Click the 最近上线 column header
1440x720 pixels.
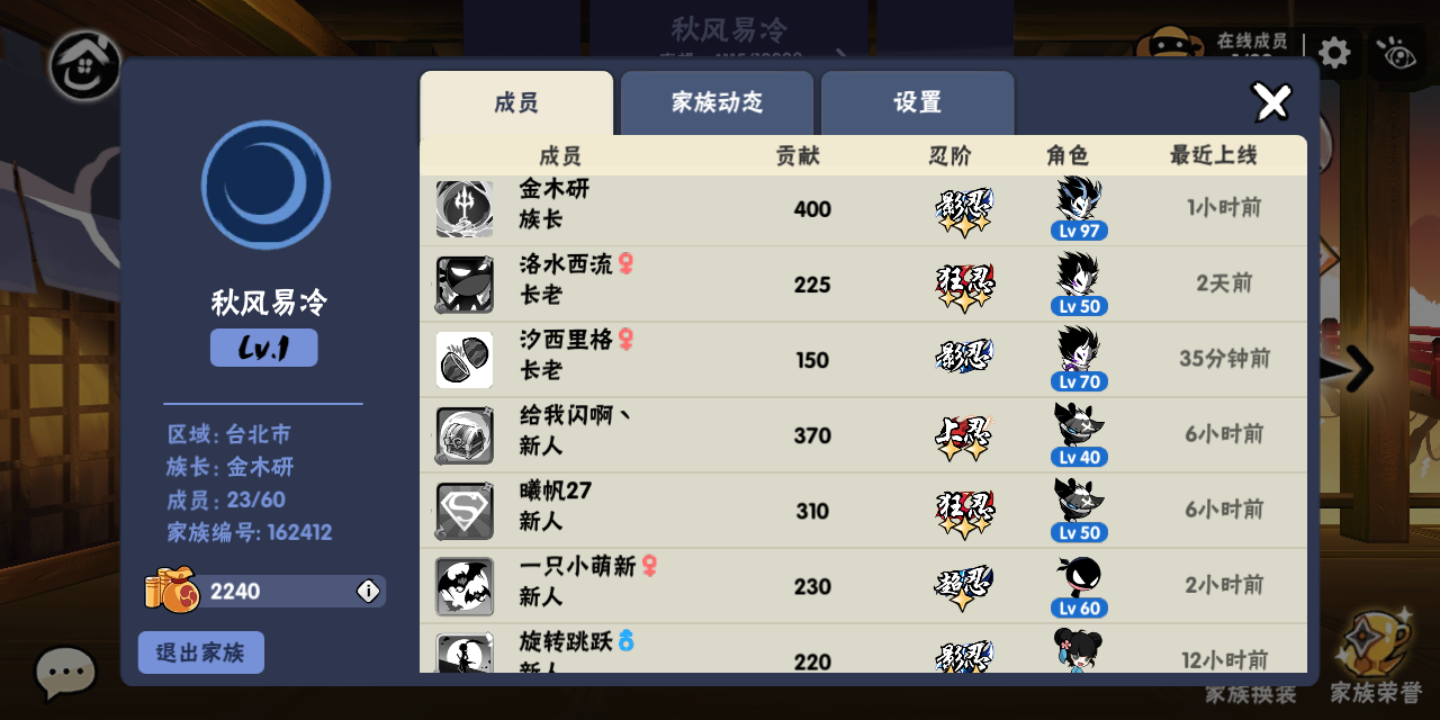(1213, 155)
